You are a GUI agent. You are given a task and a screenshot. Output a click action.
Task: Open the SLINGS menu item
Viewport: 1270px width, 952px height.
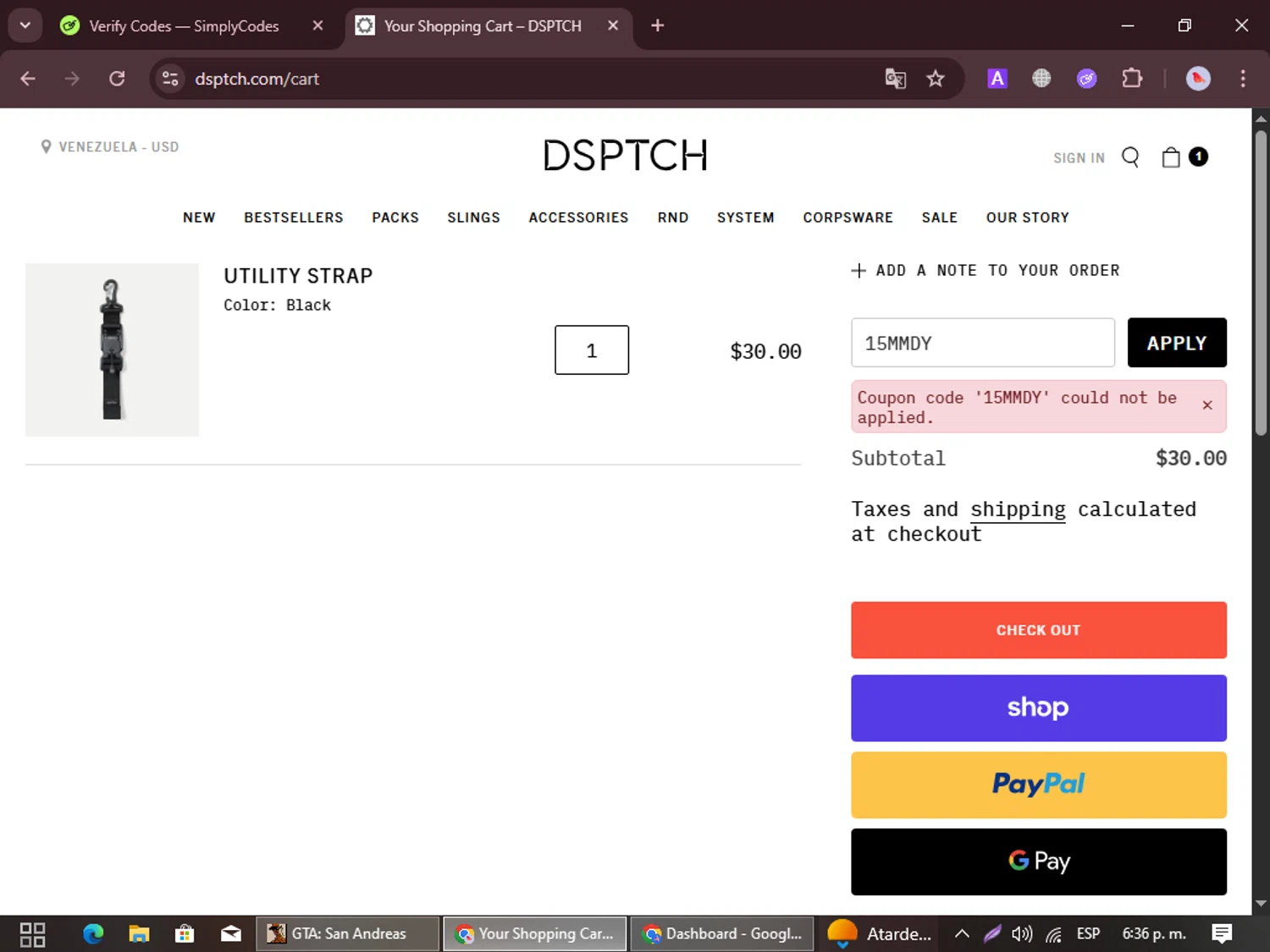click(x=473, y=217)
